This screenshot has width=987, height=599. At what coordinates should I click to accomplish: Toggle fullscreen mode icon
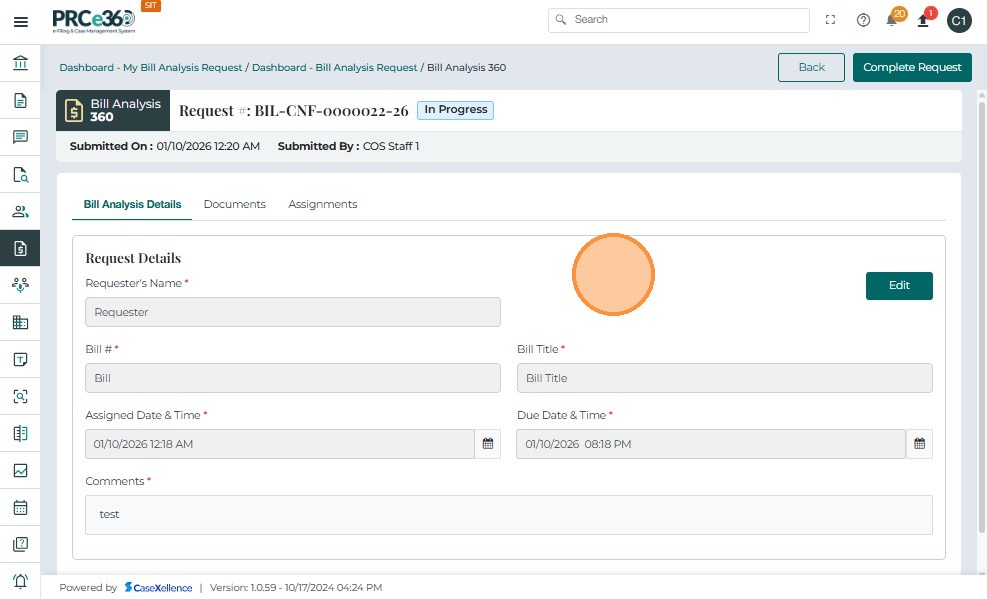tap(830, 20)
